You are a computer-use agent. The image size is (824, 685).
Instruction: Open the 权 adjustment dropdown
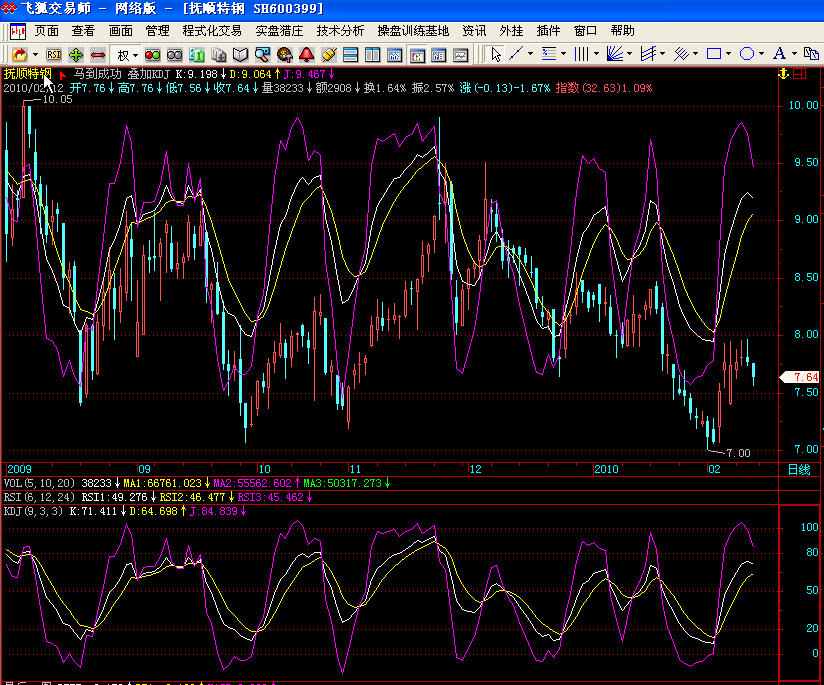pyautogui.click(x=128, y=54)
